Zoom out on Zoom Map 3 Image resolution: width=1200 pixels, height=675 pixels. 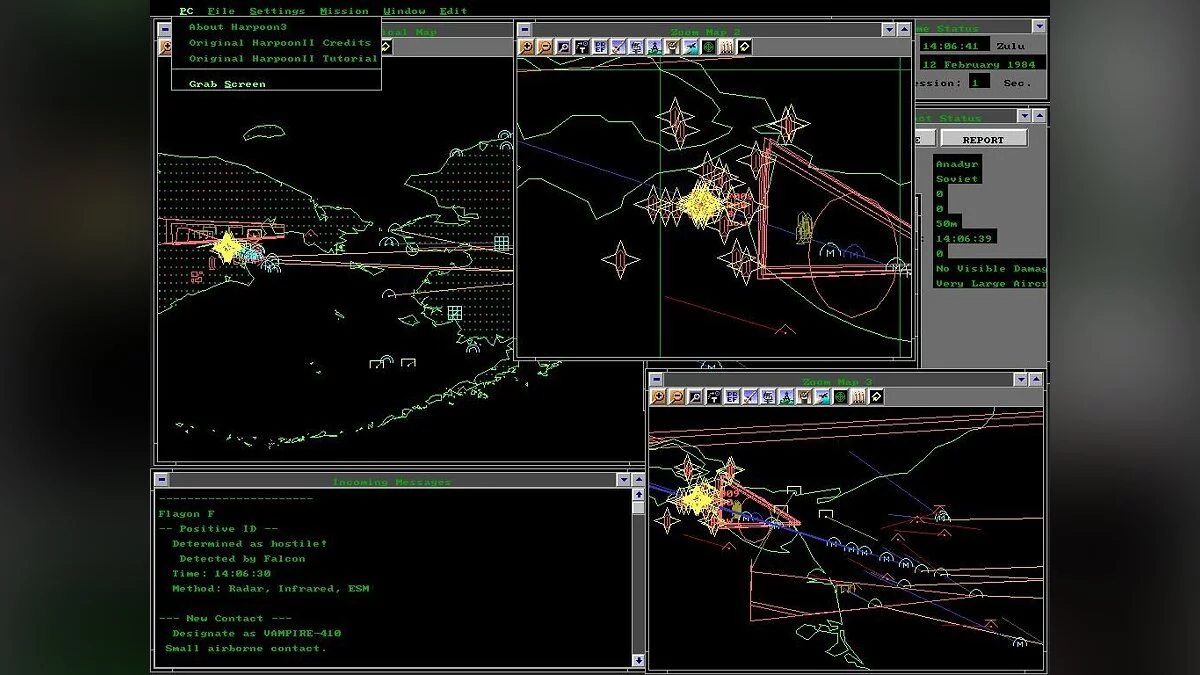click(x=677, y=397)
